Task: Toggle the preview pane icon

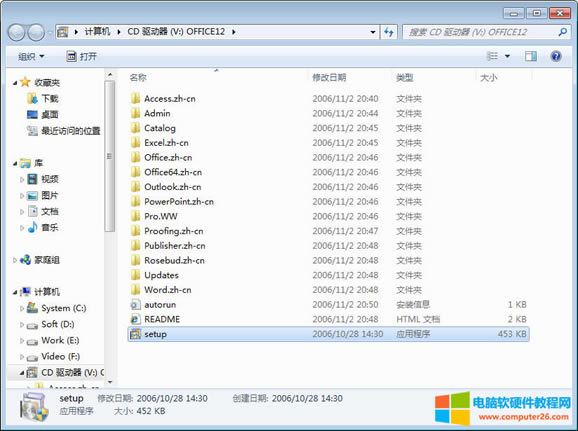Action: [x=530, y=56]
